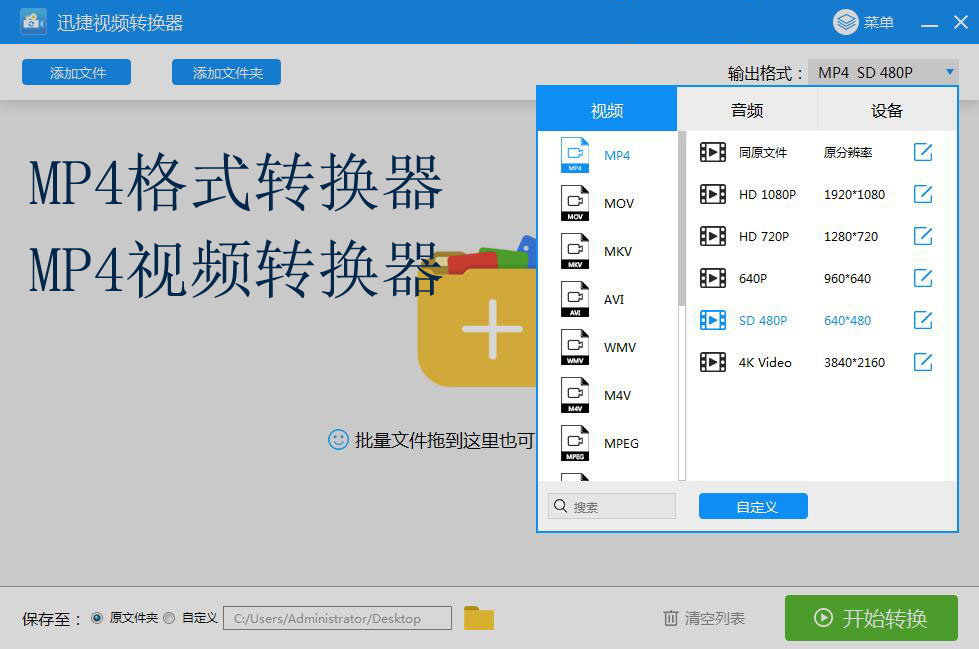Edit the 4K Video preset settings
979x649 pixels.
923,362
